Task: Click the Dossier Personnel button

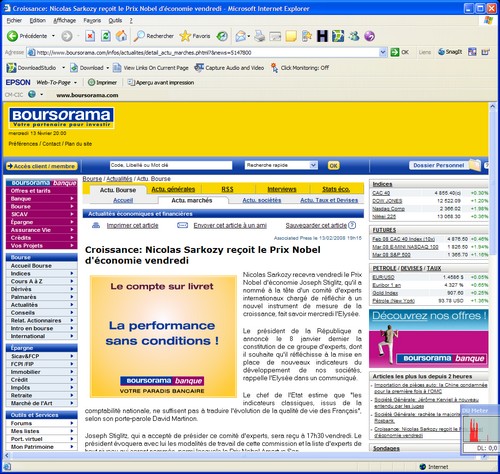Action: tap(438, 165)
